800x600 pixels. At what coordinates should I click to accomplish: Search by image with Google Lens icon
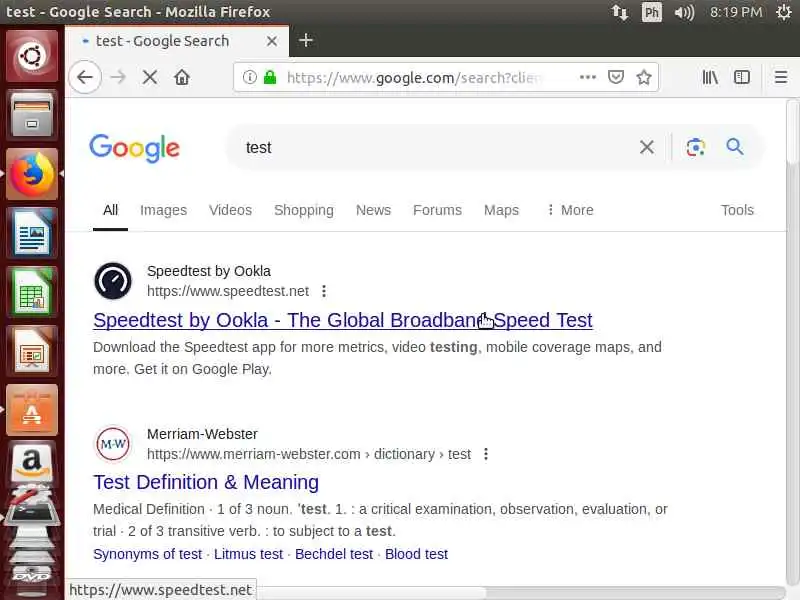(695, 147)
